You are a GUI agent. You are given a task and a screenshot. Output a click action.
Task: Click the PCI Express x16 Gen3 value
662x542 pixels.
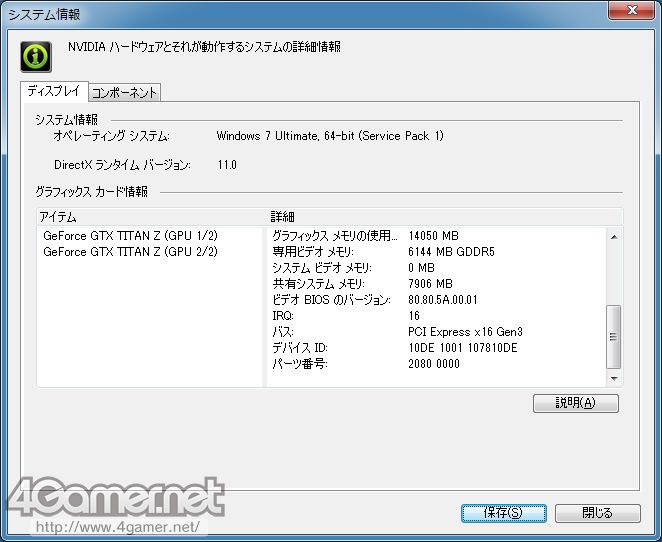click(x=465, y=332)
